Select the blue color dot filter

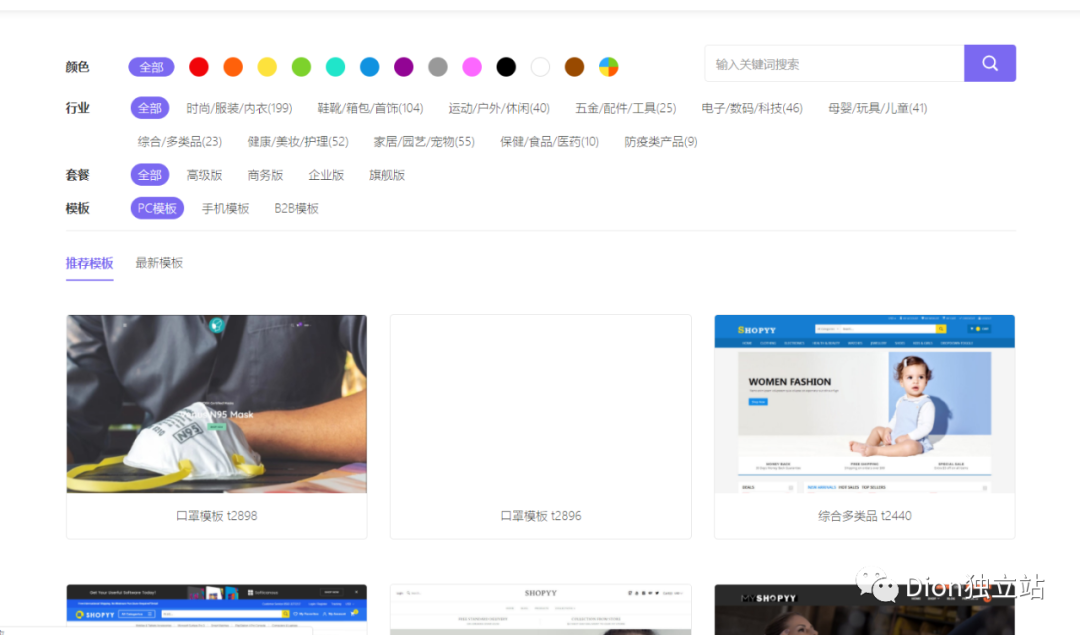[x=369, y=66]
